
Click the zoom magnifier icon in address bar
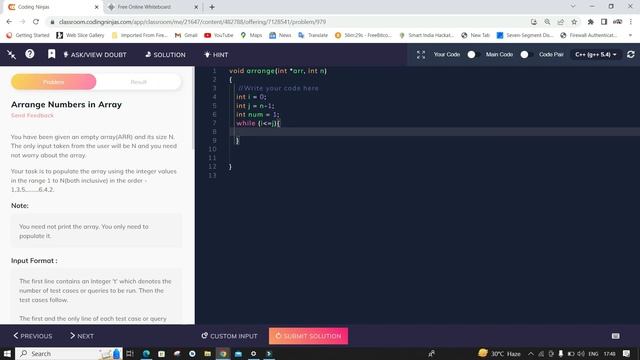pos(547,22)
